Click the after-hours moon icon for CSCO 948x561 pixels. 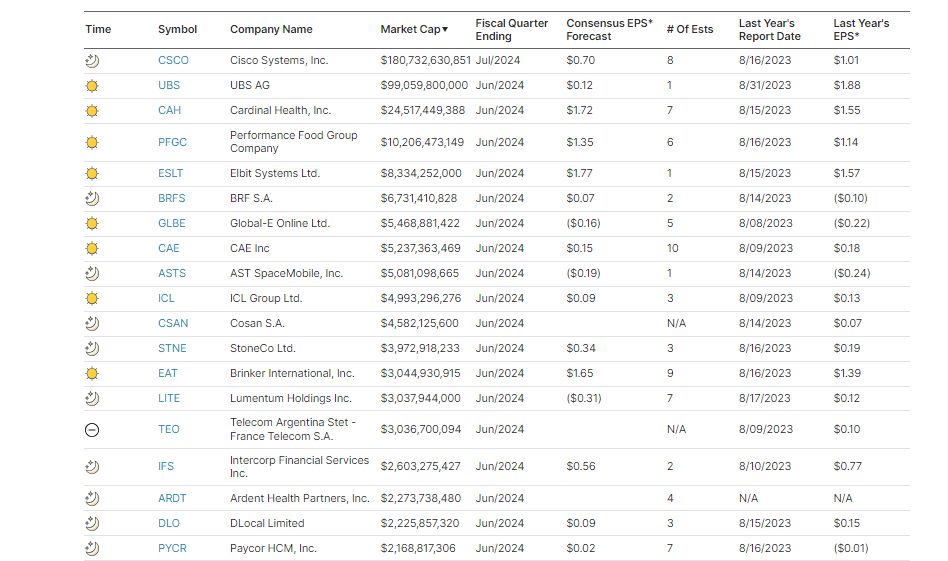(92, 60)
